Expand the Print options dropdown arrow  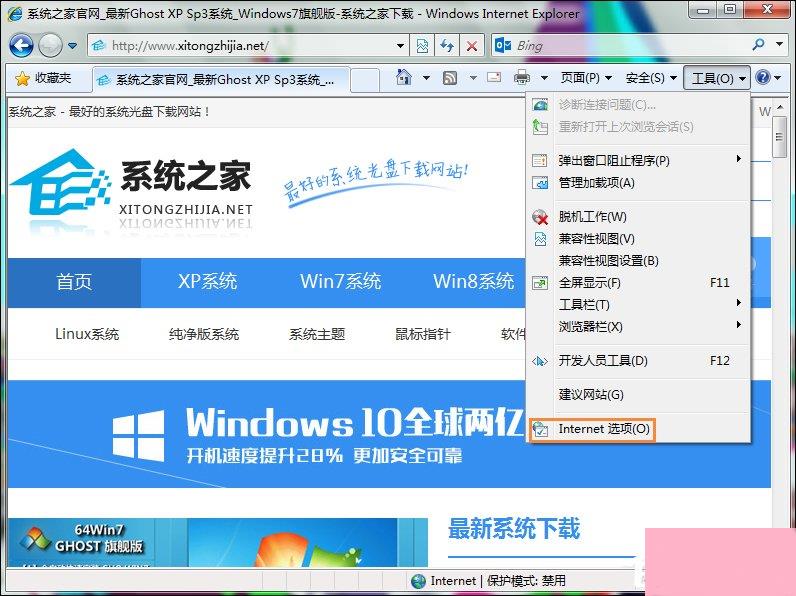tap(544, 78)
